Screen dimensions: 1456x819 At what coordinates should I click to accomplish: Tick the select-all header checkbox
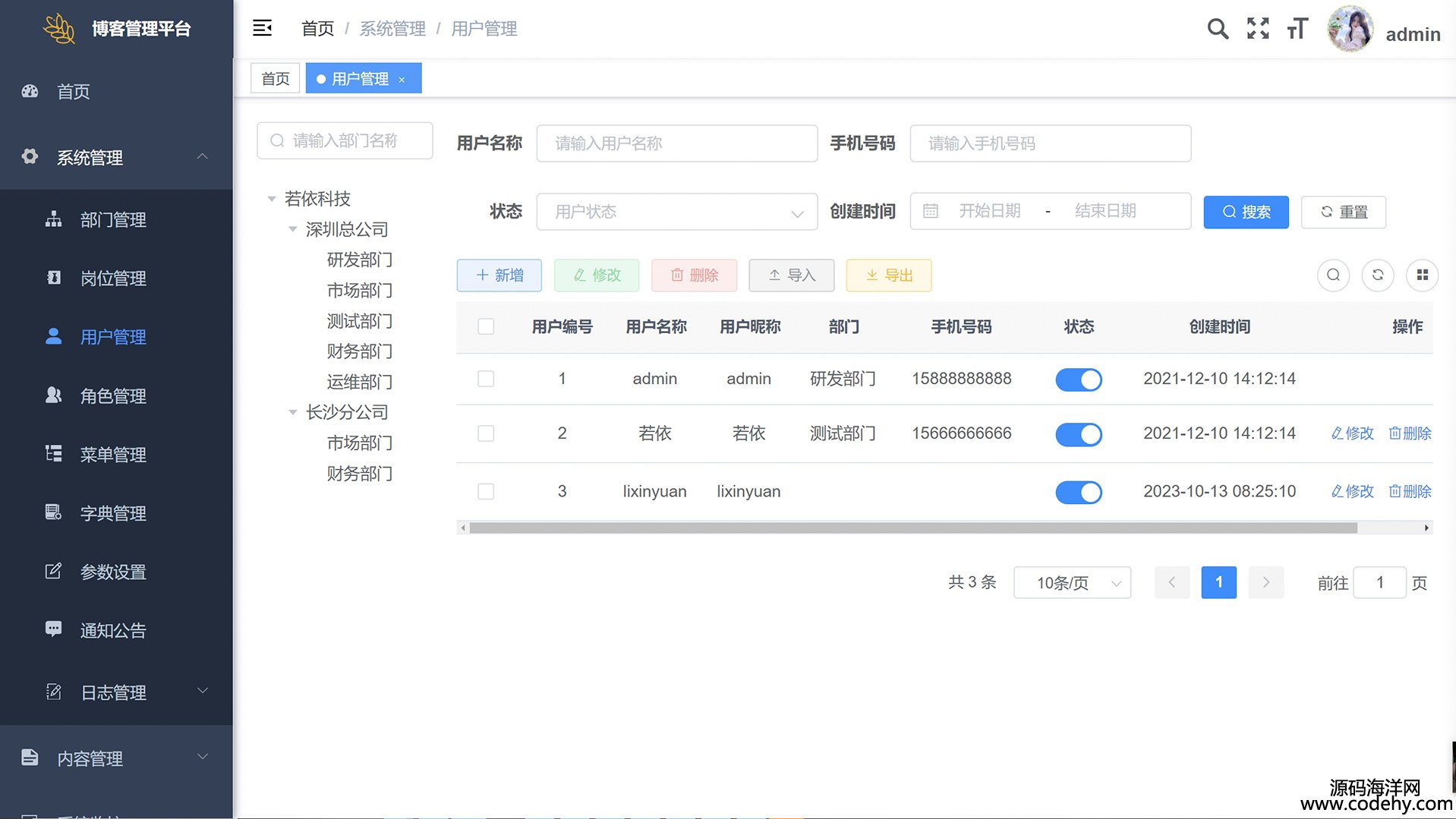click(x=486, y=326)
